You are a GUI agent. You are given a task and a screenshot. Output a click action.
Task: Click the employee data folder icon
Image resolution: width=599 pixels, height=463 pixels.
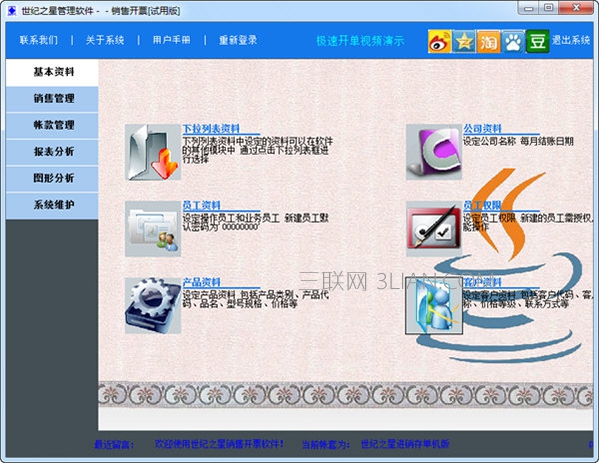pyautogui.click(x=153, y=229)
